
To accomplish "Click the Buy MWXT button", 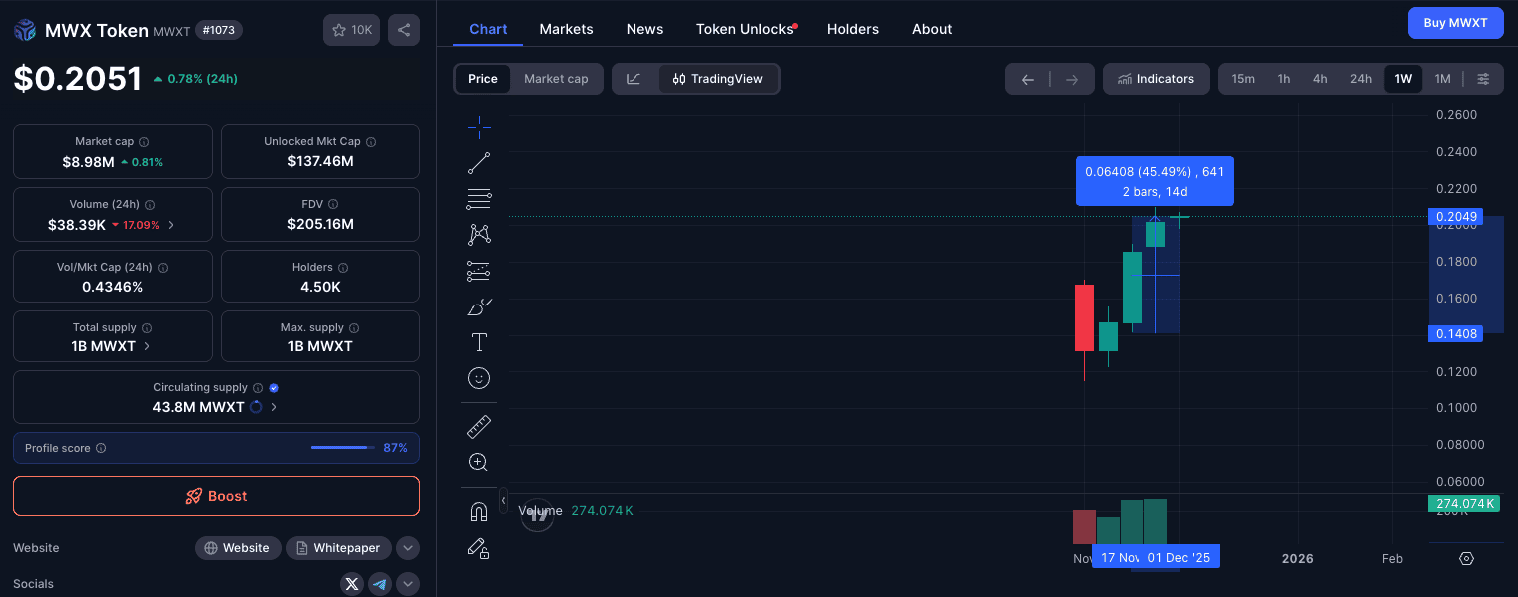I will [1455, 23].
